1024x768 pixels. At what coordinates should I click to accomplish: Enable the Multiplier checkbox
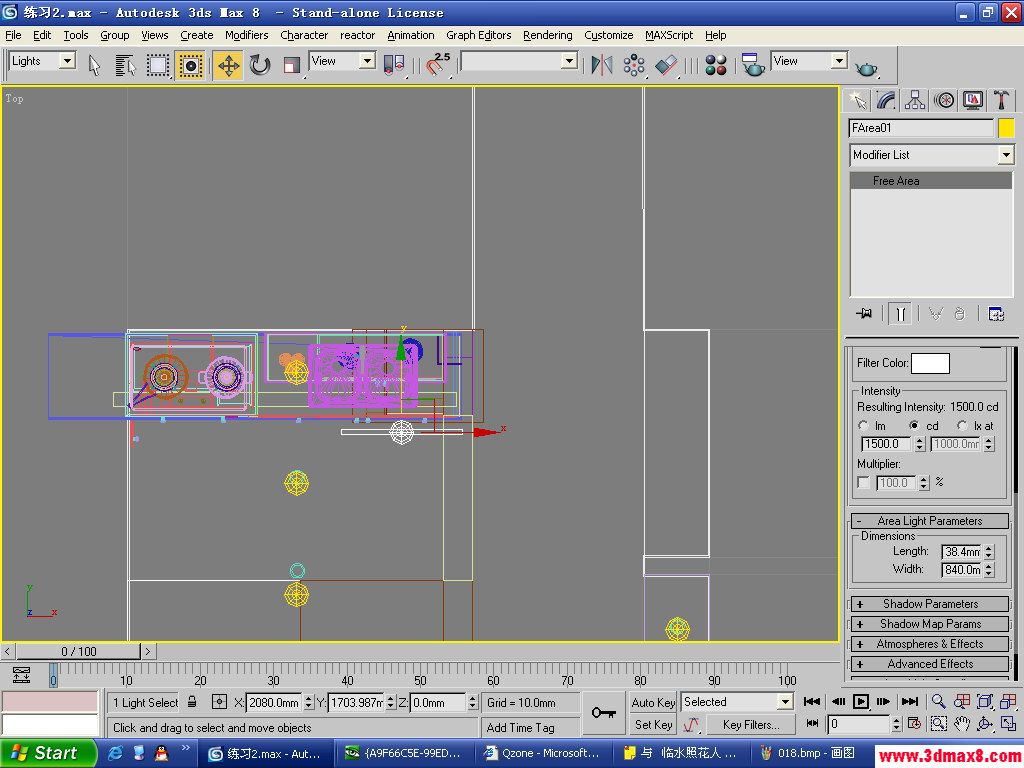[x=863, y=483]
